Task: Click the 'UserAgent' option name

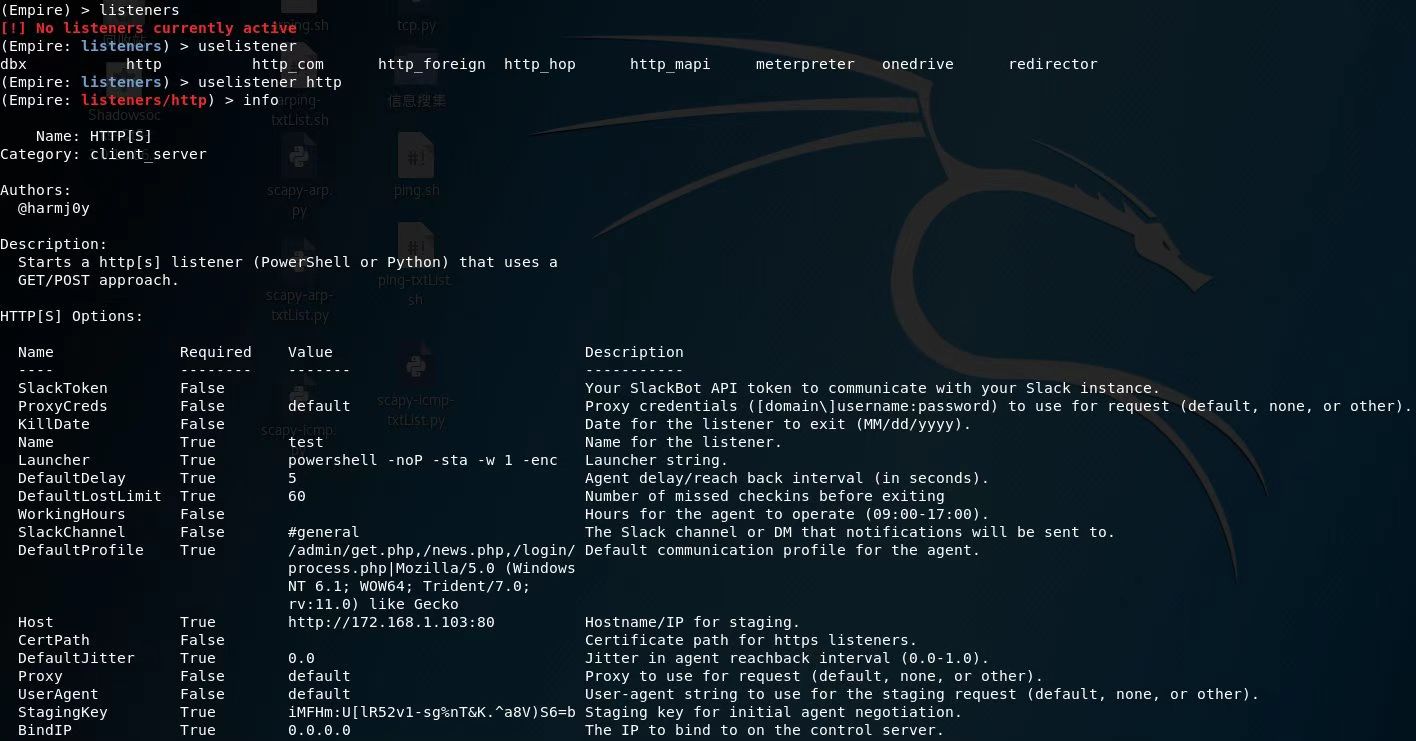Action: 58,694
